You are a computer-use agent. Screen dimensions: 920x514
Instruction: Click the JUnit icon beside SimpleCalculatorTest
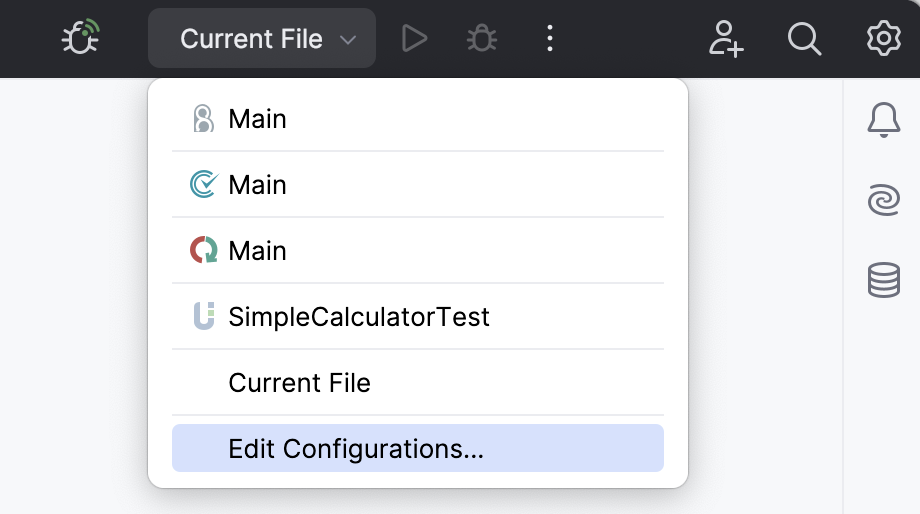pyautogui.click(x=203, y=317)
